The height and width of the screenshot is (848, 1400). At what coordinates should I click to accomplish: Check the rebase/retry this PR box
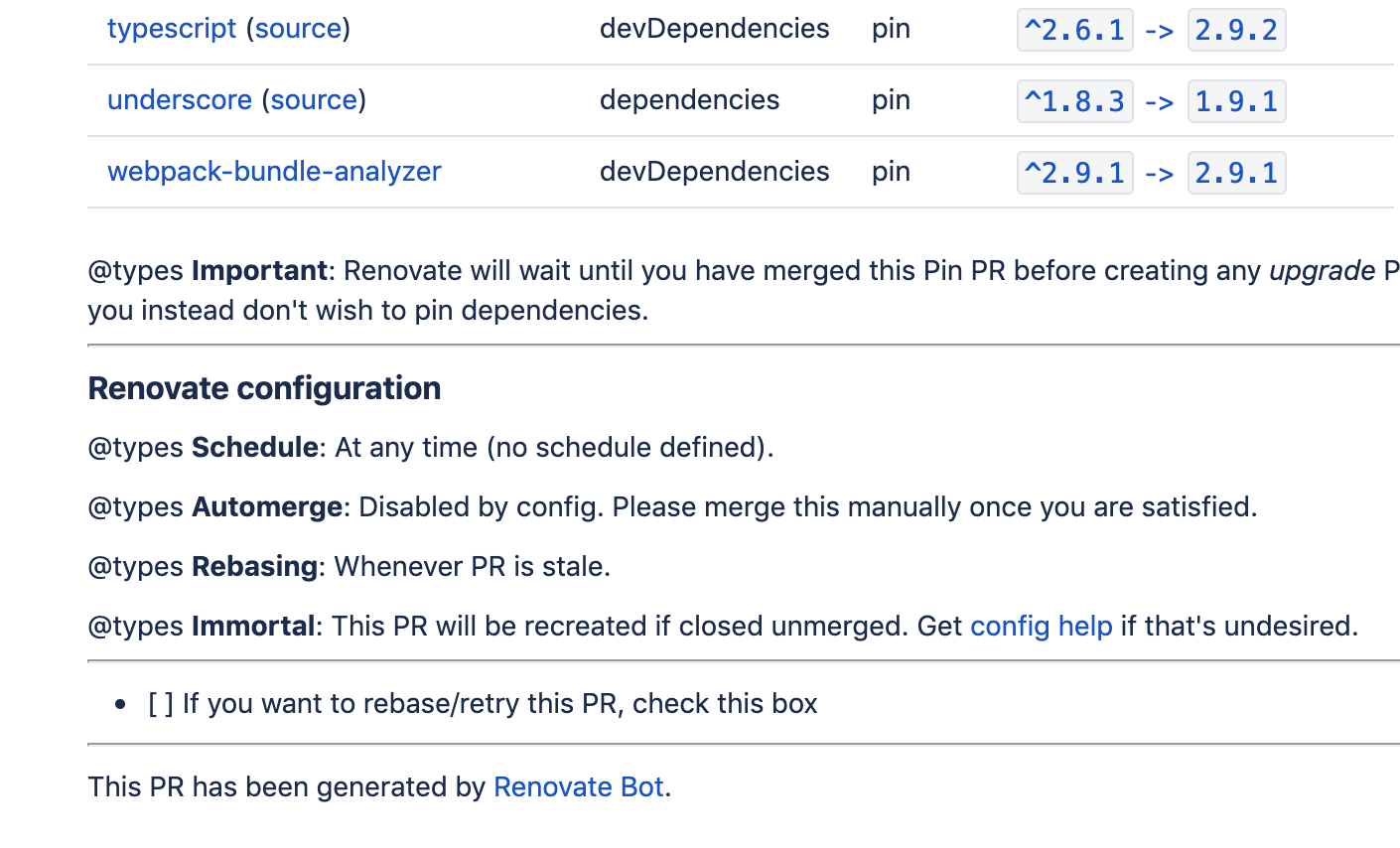pyautogui.click(x=161, y=704)
